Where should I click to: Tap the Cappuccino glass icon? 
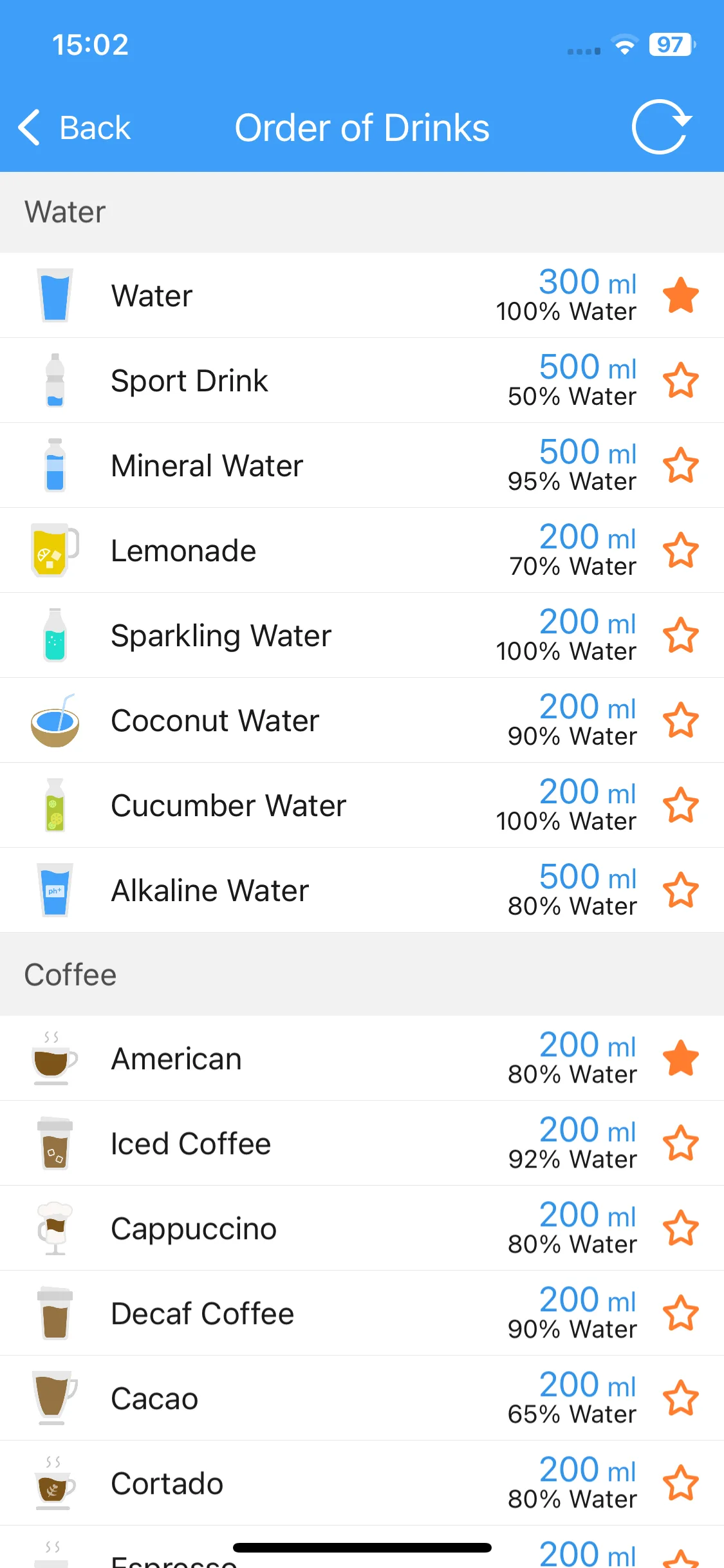55,1228
